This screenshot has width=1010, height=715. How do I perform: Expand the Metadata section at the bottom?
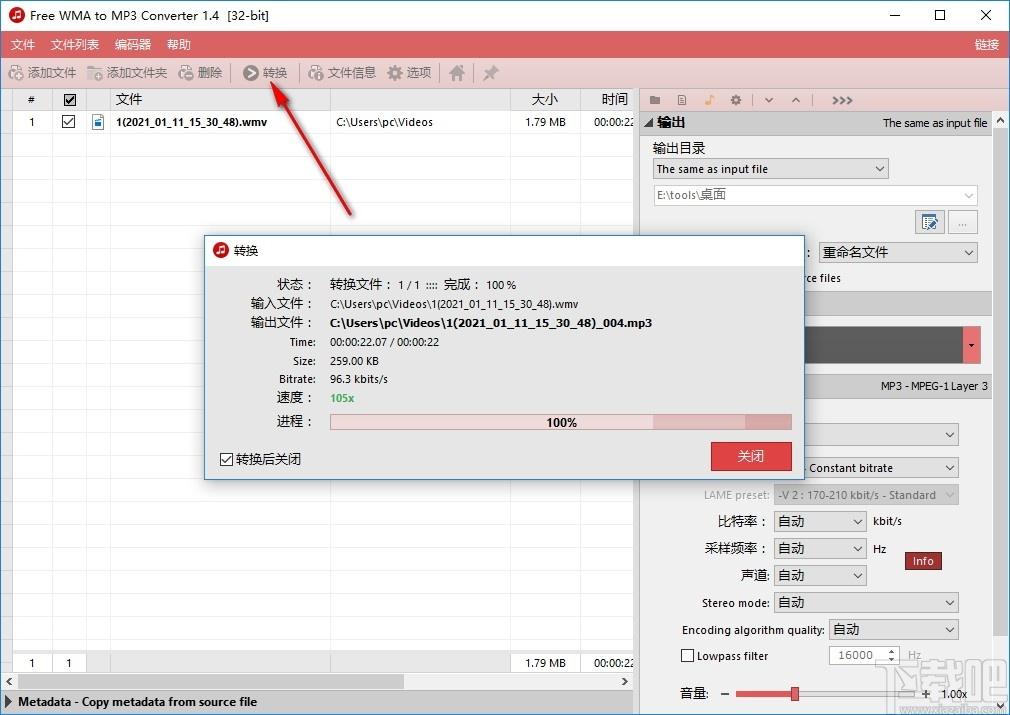[x=8, y=701]
